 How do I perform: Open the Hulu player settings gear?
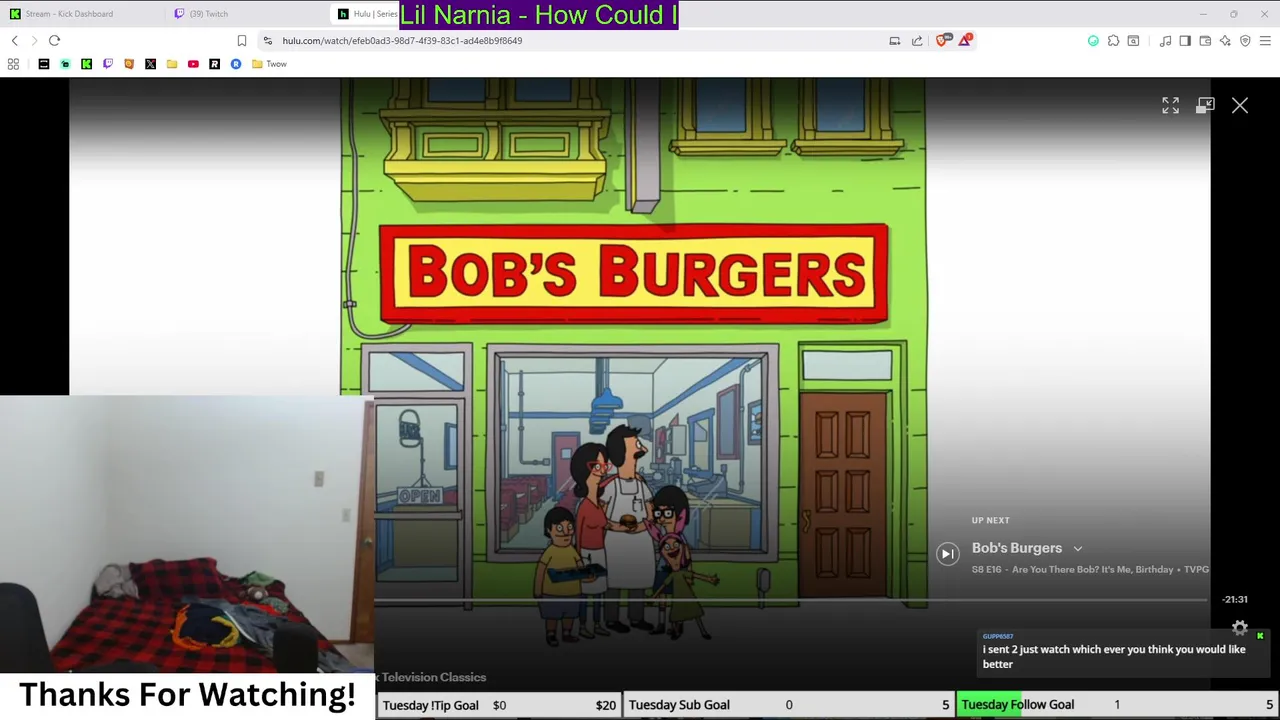(1240, 628)
